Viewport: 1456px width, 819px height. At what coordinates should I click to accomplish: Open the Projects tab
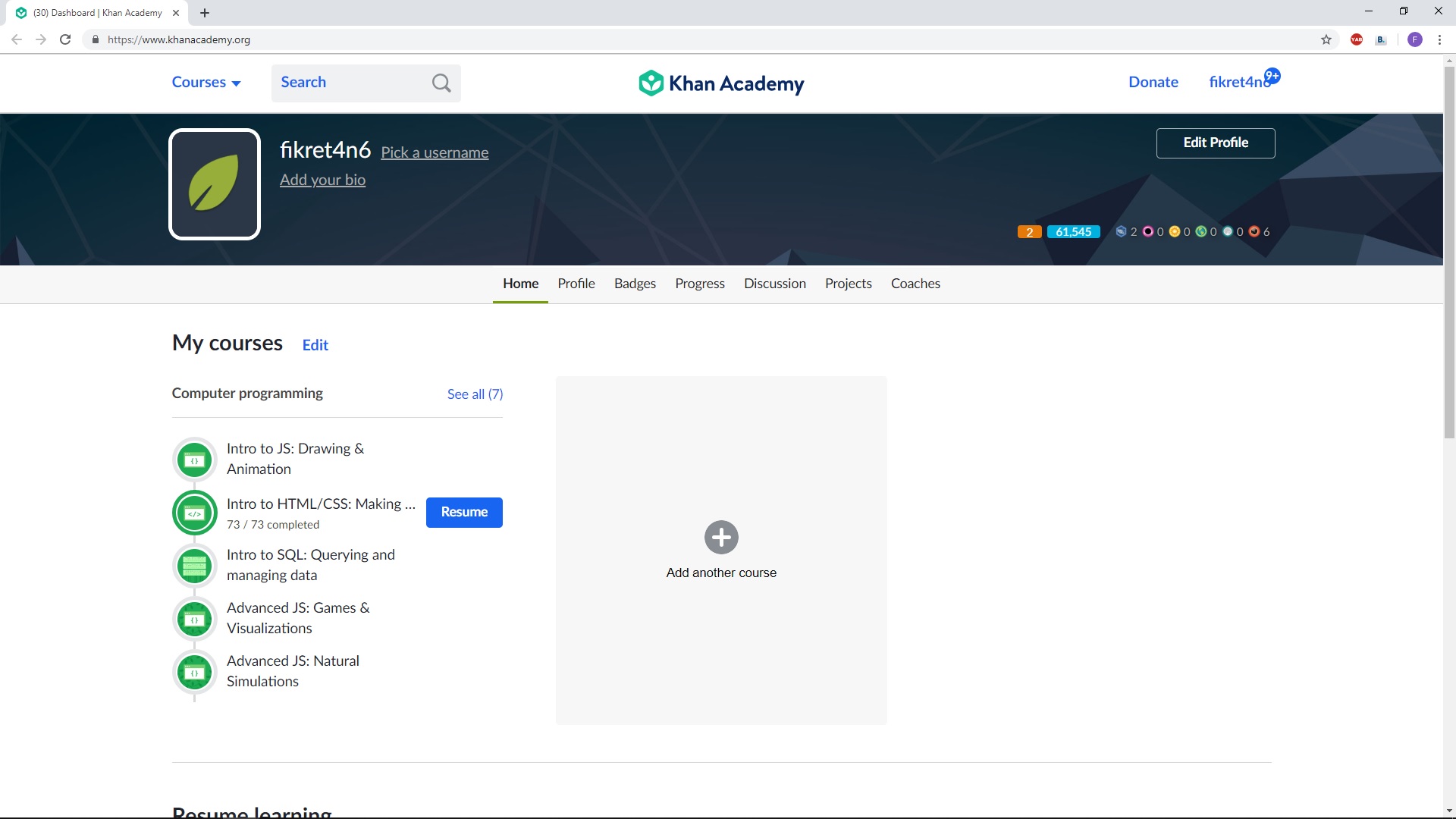pos(849,284)
